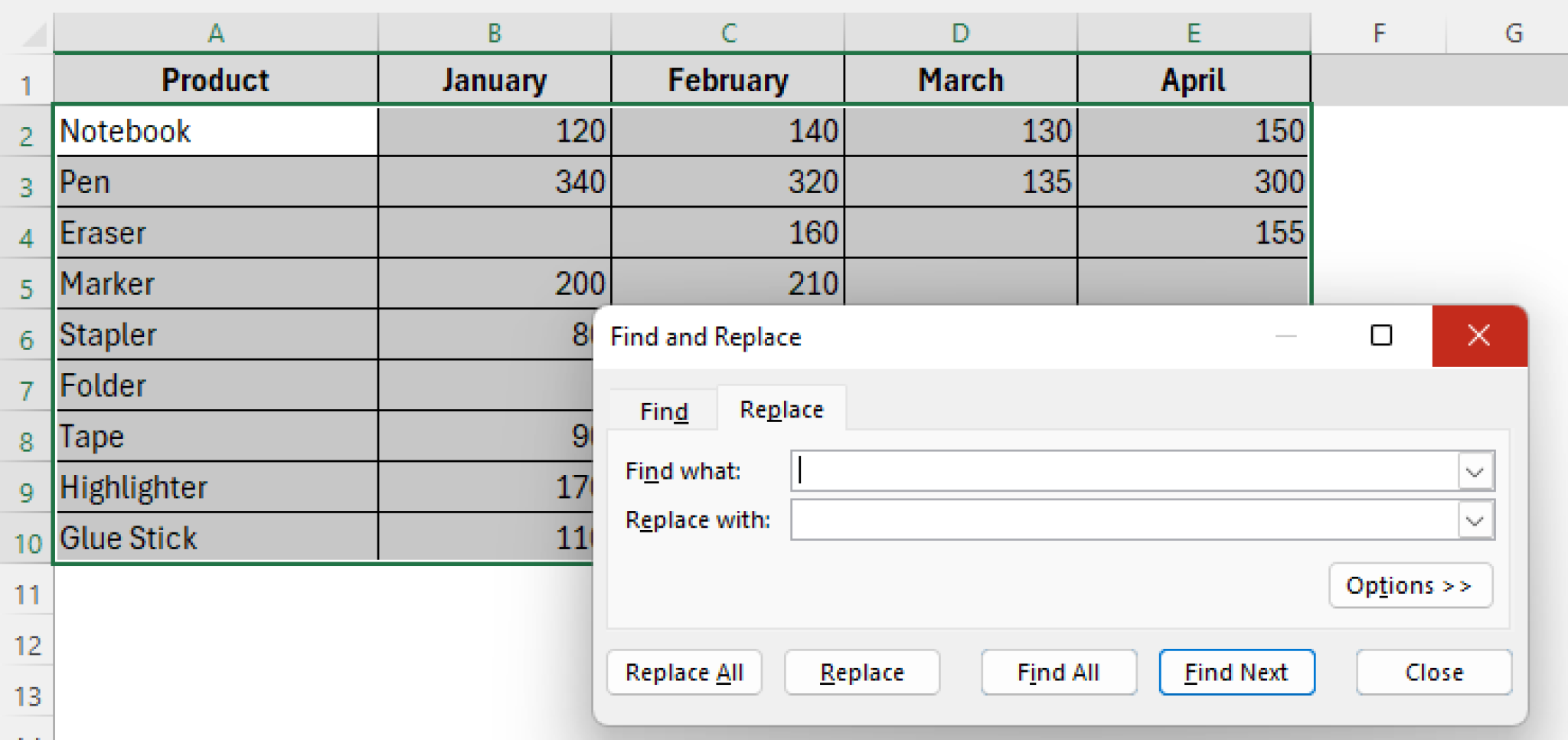This screenshot has height=740, width=1568.
Task: Select the Pen March value 135
Action: coord(961,182)
